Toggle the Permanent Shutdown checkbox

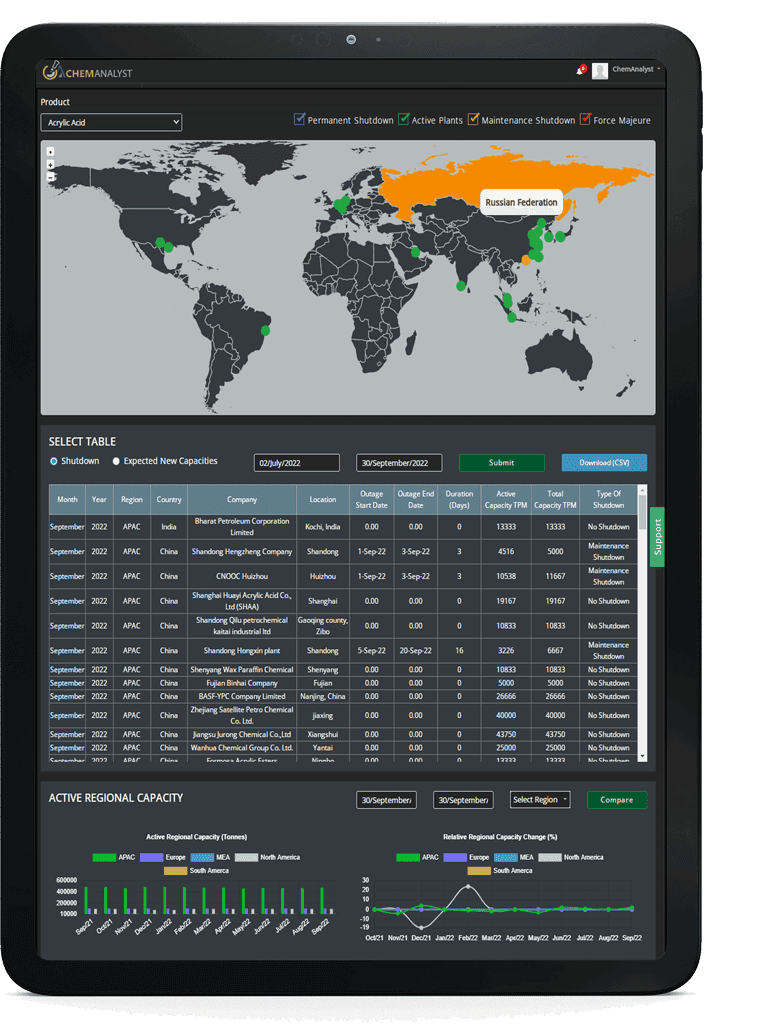point(299,120)
